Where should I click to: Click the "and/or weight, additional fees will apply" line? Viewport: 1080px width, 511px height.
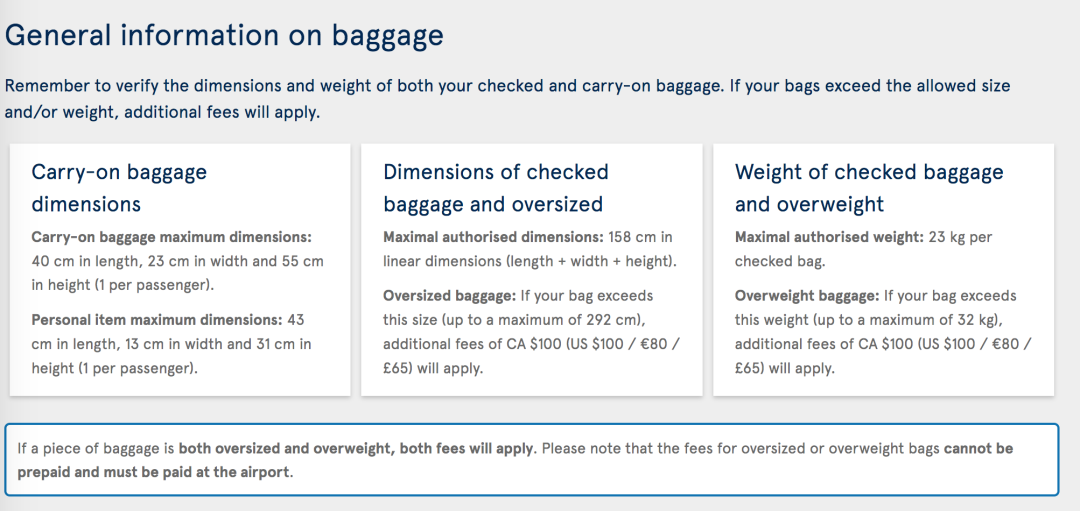(x=162, y=112)
